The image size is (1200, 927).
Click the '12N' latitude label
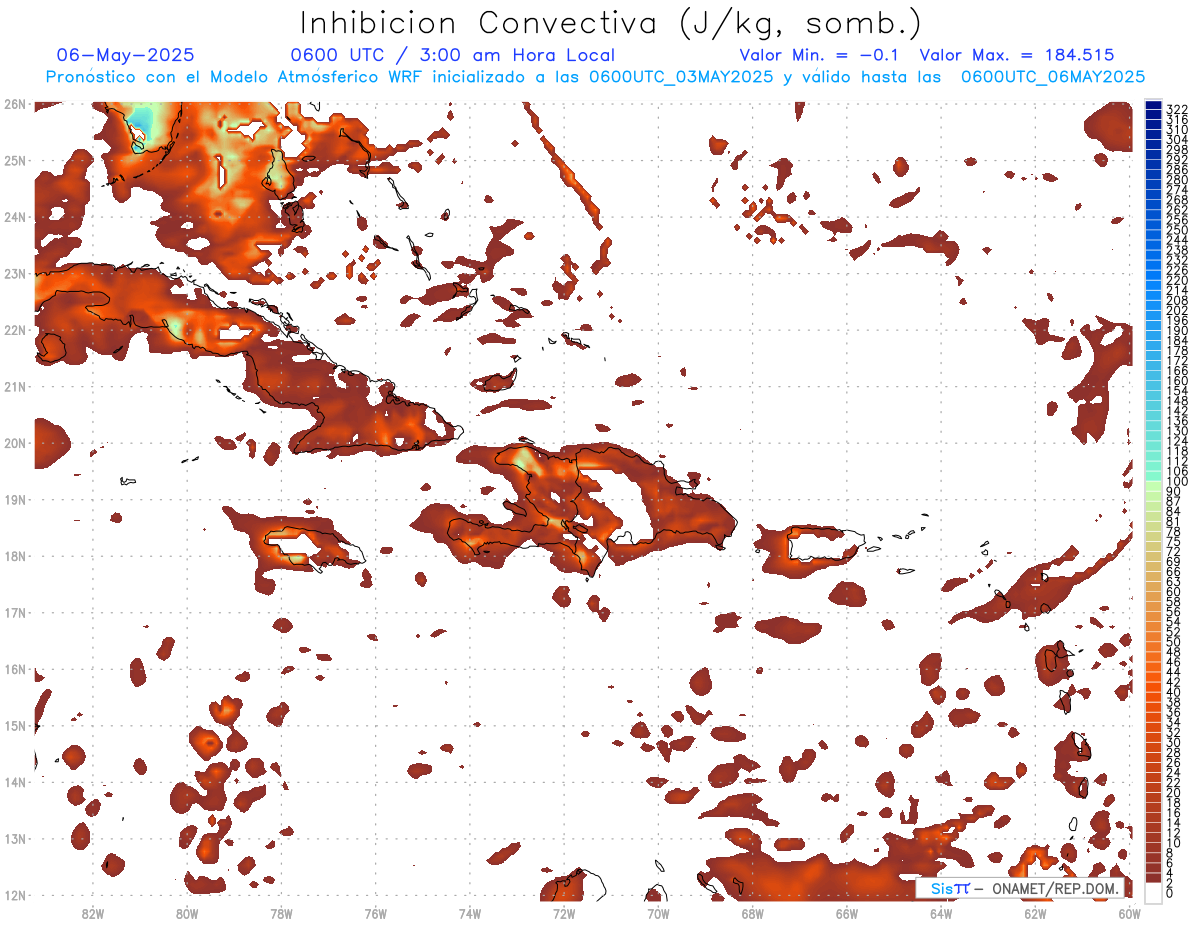(15, 895)
